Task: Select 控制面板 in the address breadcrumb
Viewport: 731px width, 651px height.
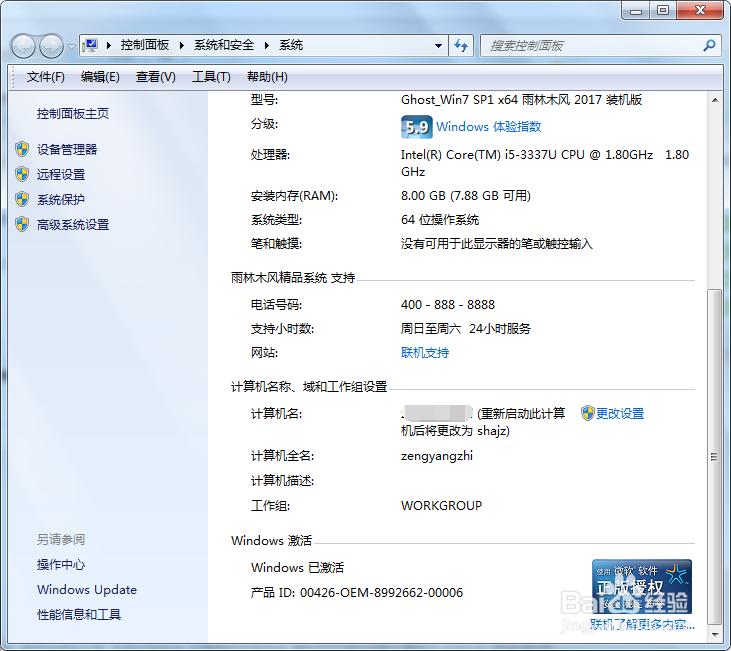Action: tap(145, 45)
